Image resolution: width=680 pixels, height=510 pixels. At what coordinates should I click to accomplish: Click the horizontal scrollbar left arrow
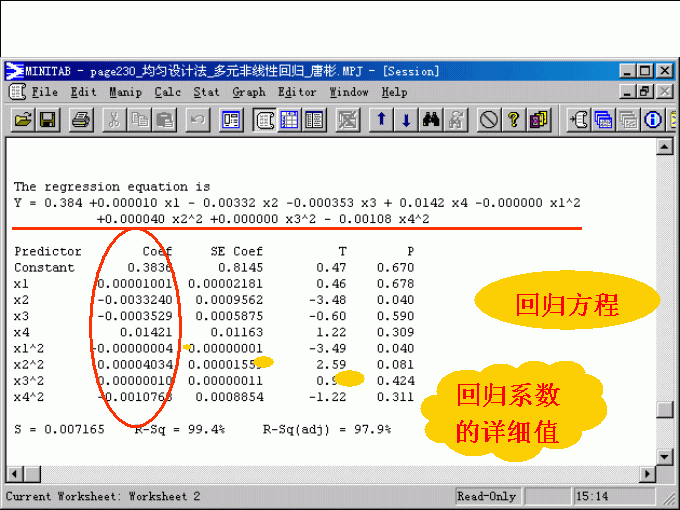click(14, 473)
